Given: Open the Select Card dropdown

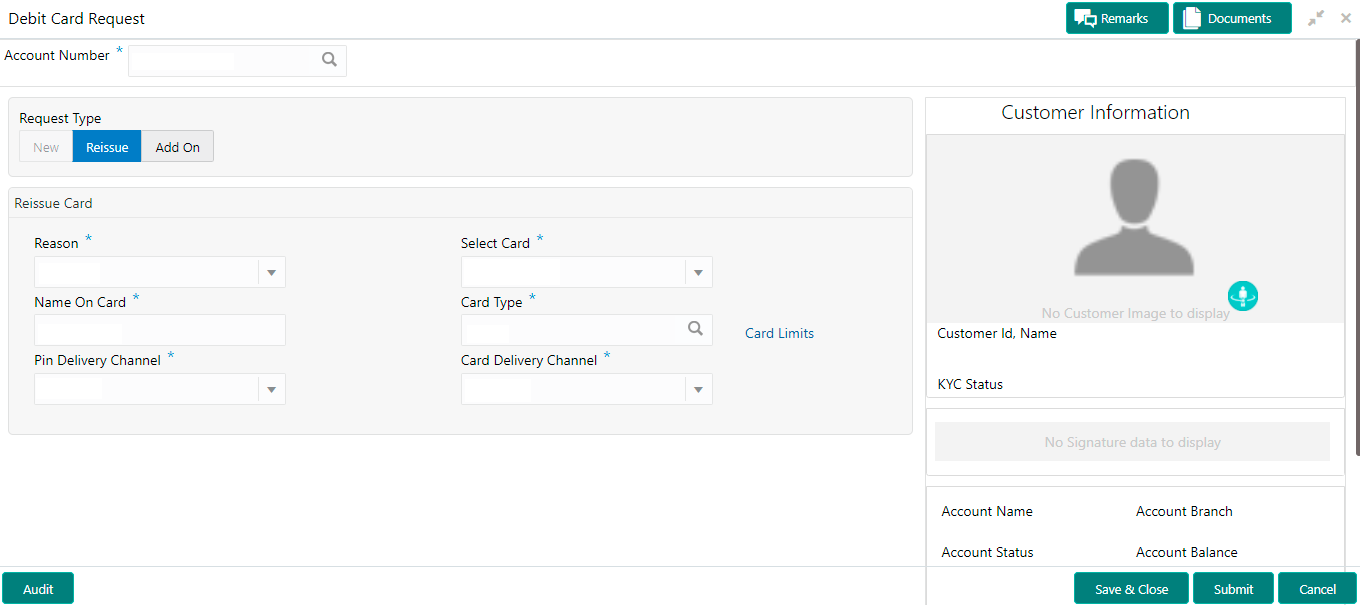Looking at the screenshot, I should click(698, 273).
